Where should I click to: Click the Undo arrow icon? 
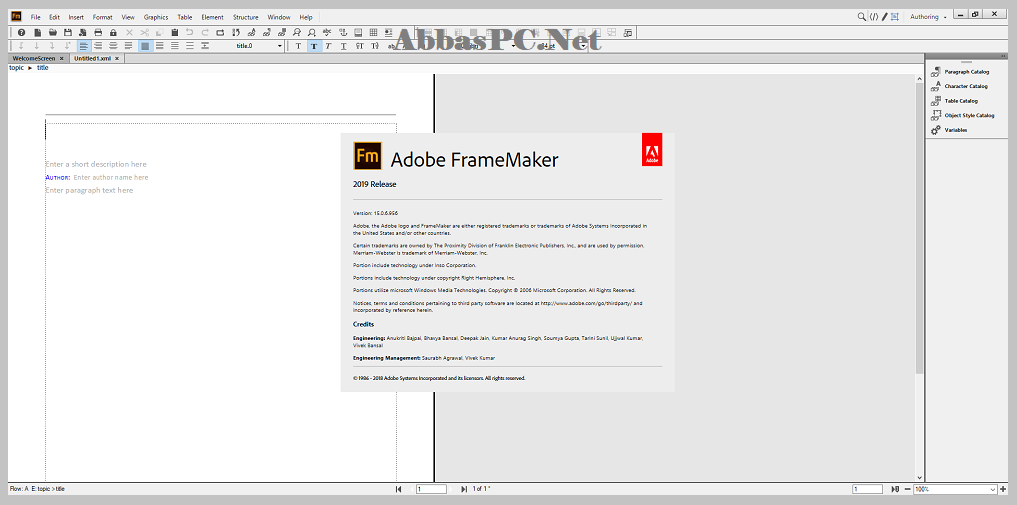(x=189, y=32)
